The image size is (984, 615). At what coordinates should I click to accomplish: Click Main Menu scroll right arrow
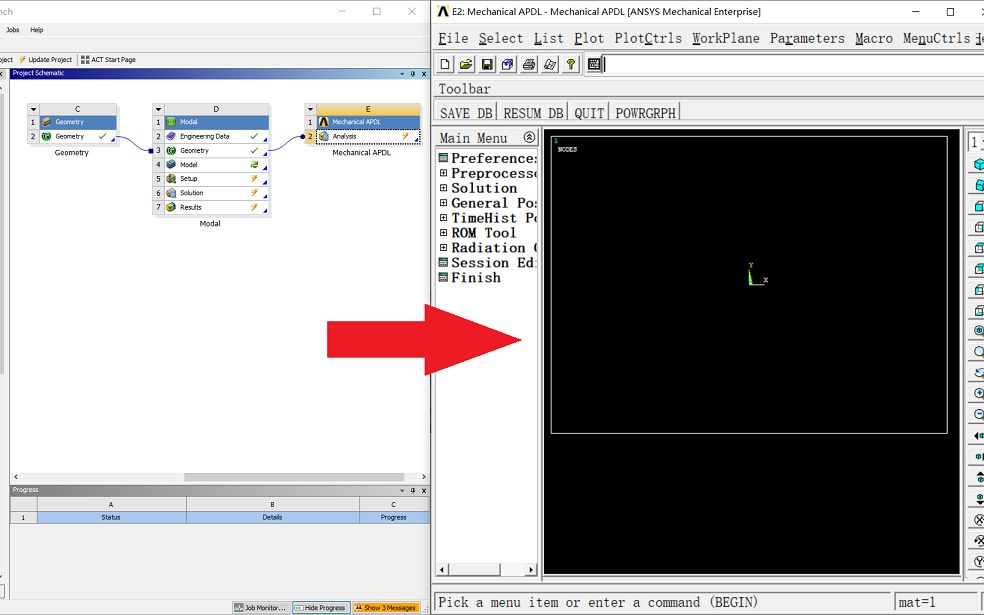coord(531,570)
